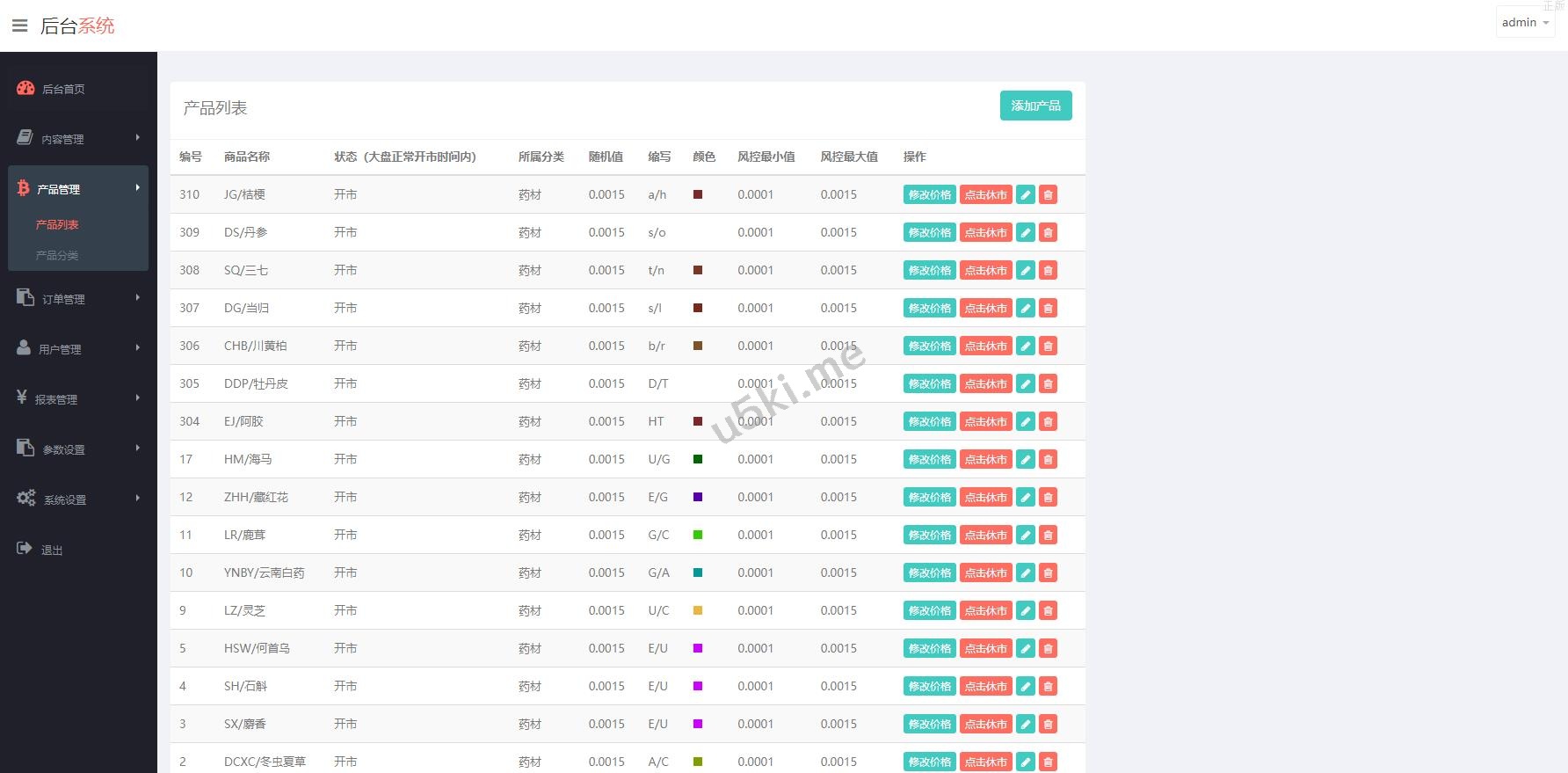The width and height of the screenshot is (1568, 773).
Task: Click the trash delete icon for DS/丹参
Action: (1048, 232)
